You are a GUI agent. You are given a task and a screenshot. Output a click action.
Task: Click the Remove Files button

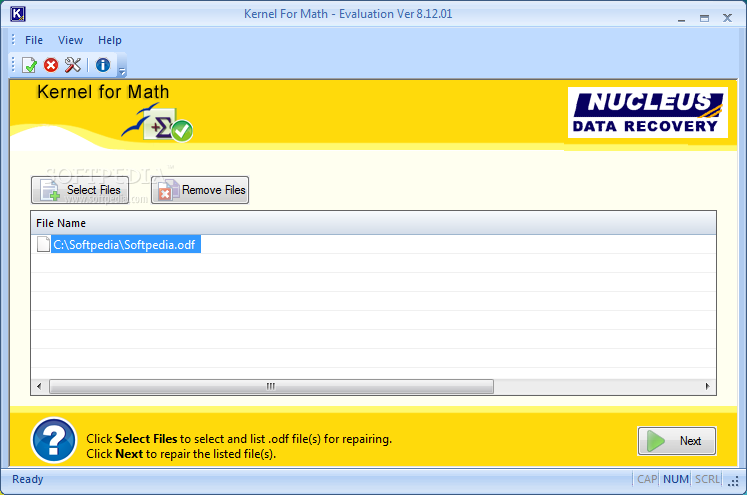pyautogui.click(x=200, y=190)
